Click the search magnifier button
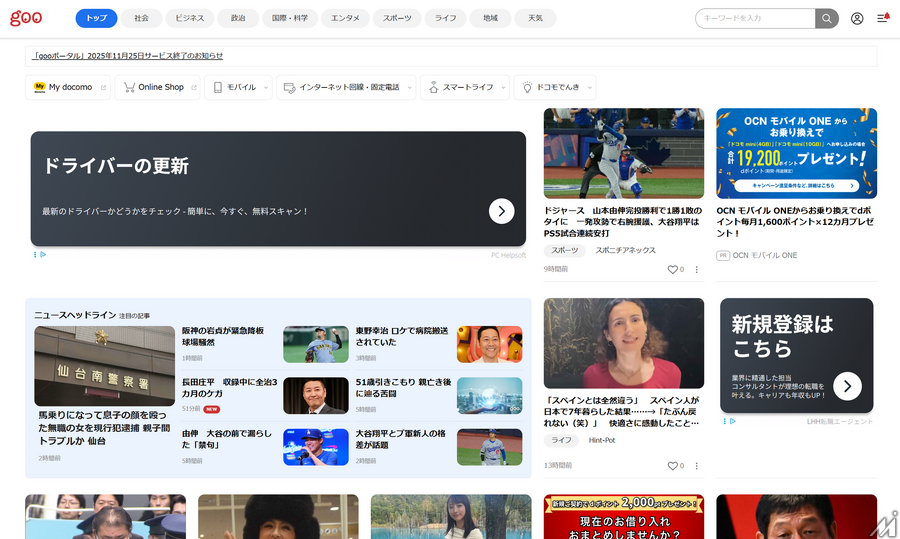This screenshot has height=539, width=900. click(827, 18)
